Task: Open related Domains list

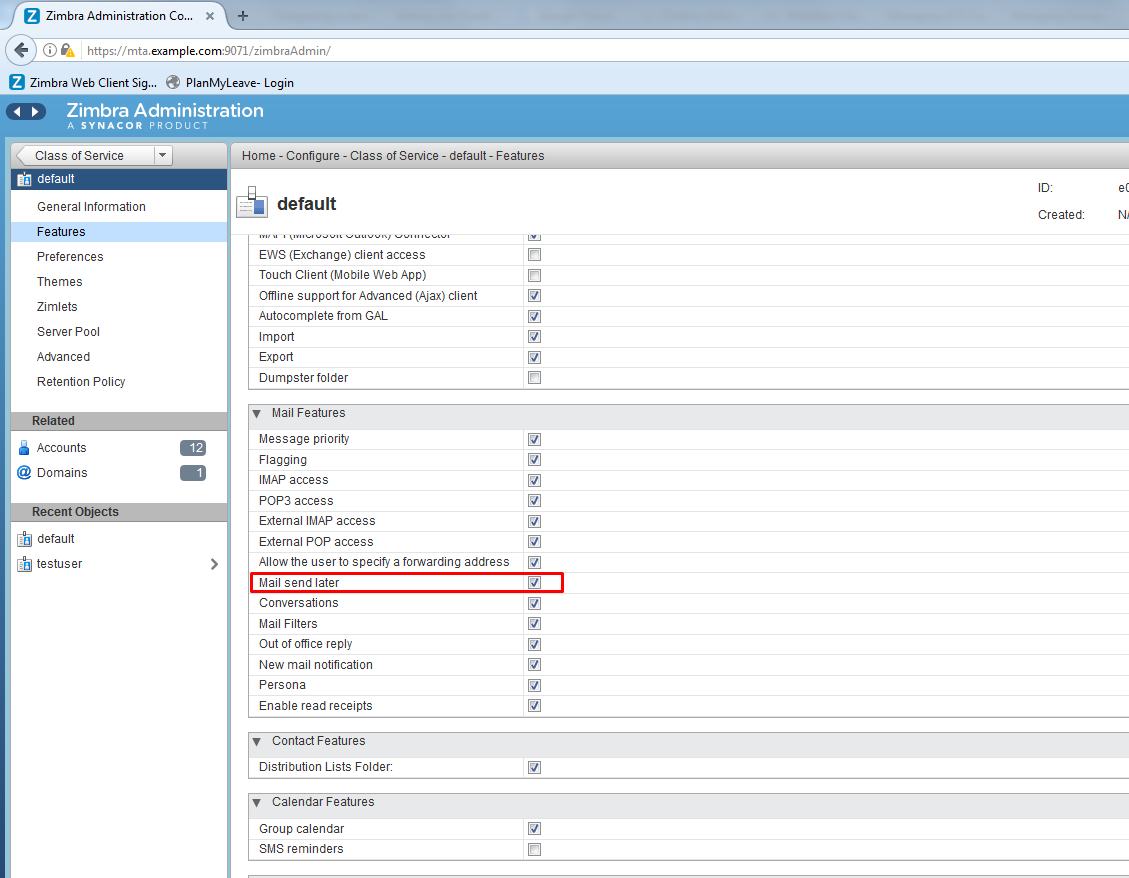Action: (62, 473)
